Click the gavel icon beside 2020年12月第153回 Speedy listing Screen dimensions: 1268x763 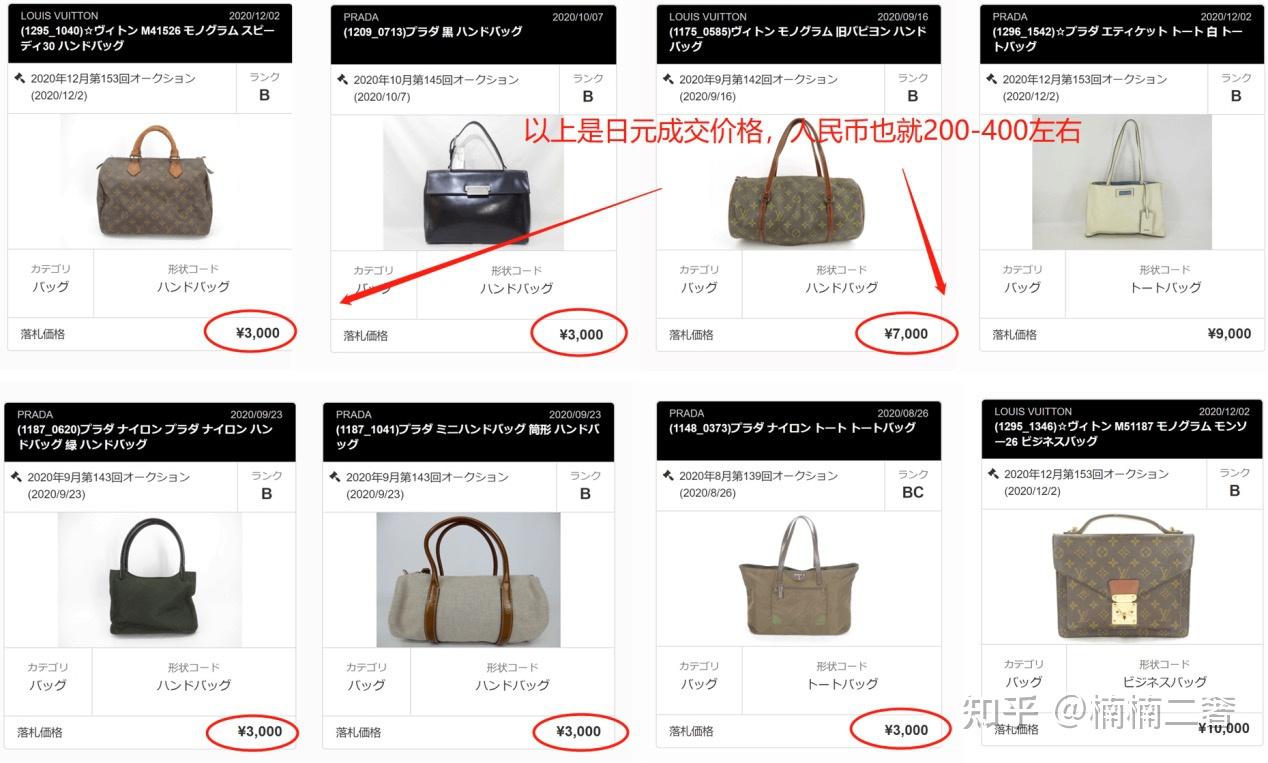(20, 78)
